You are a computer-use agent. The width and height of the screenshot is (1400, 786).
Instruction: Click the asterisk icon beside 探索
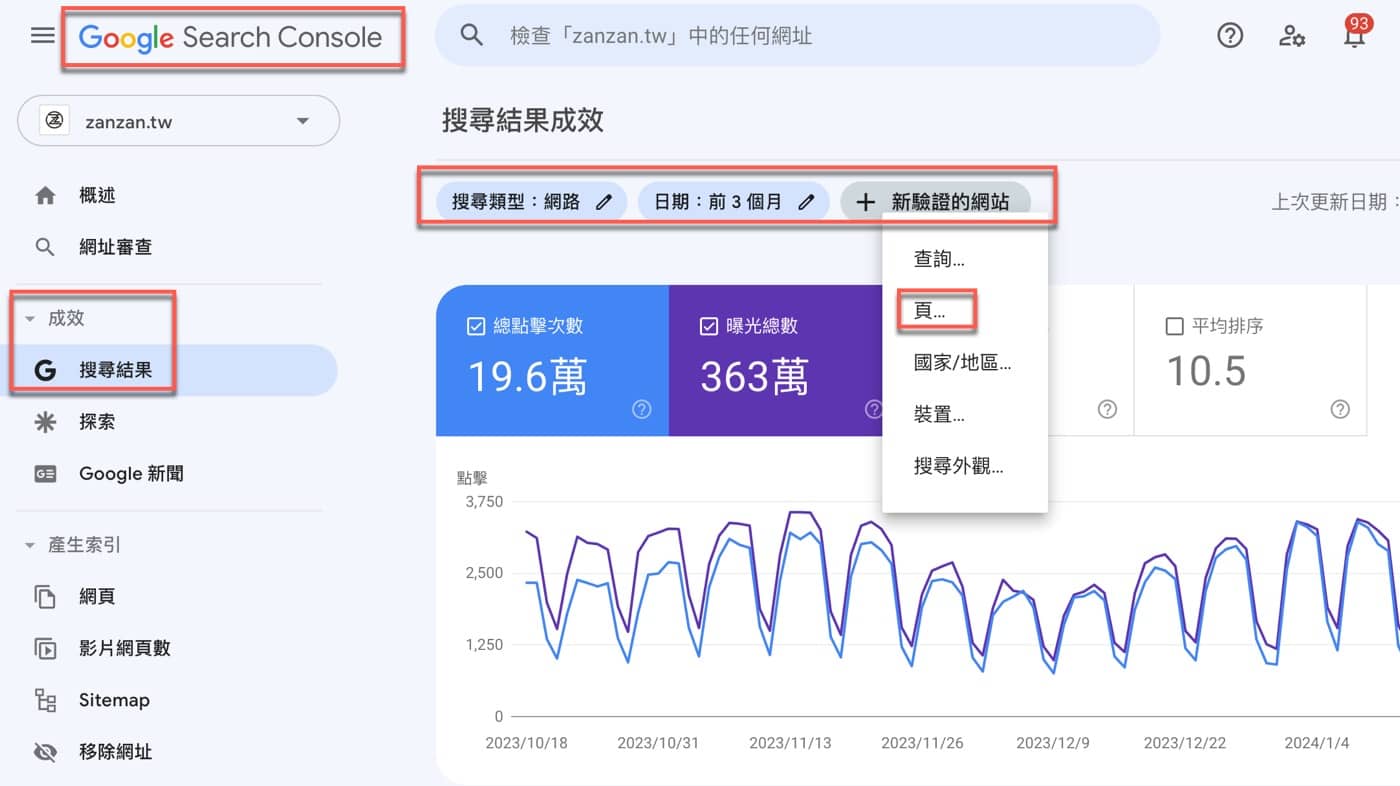(x=45, y=422)
